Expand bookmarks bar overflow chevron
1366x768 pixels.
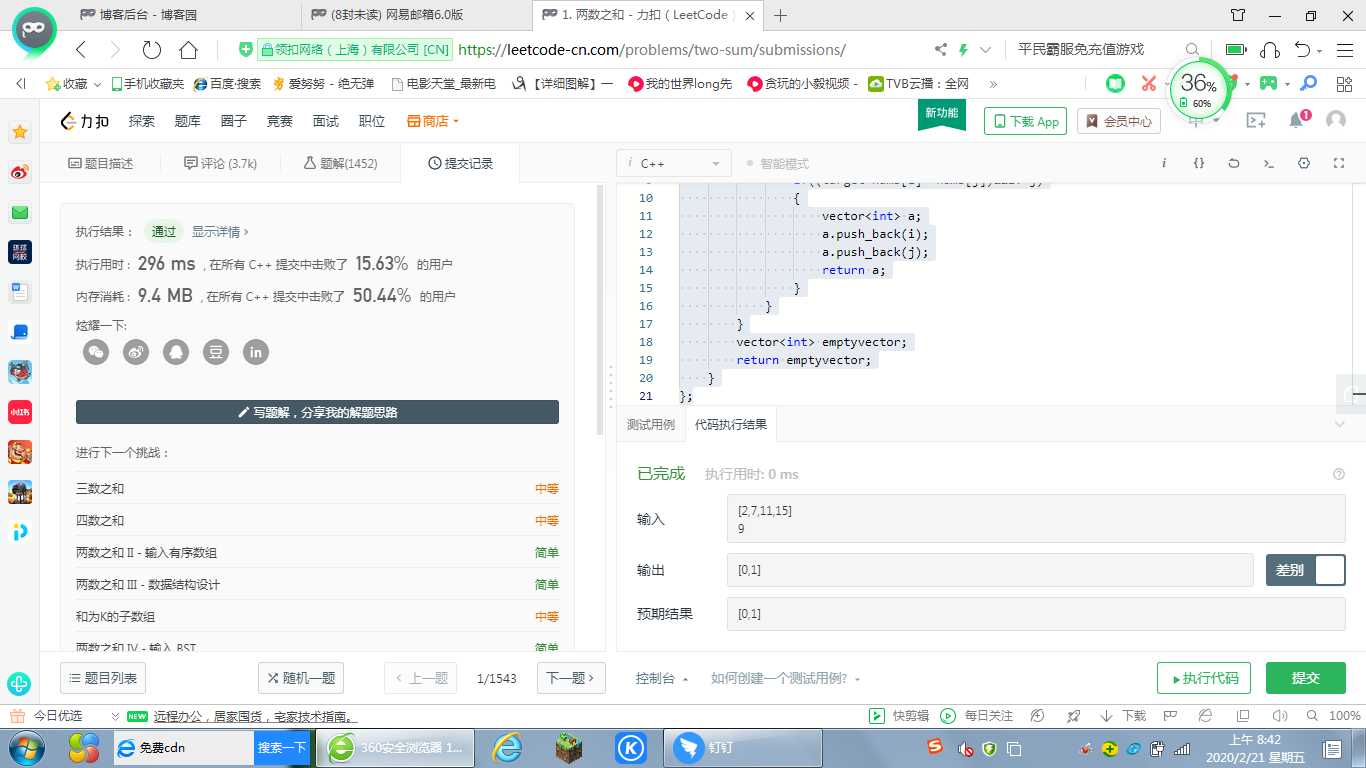(992, 84)
